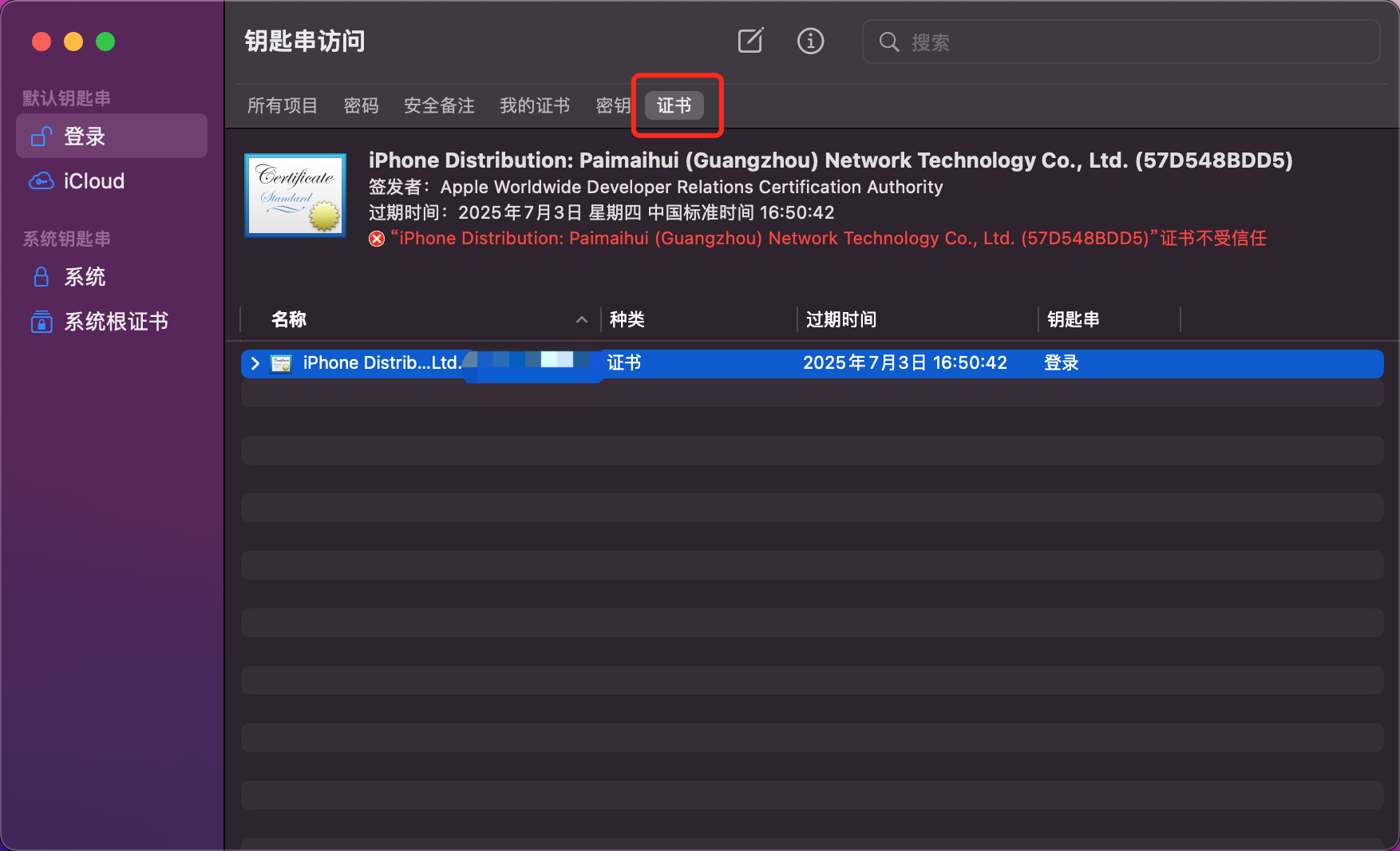This screenshot has width=1400, height=851.
Task: Click the 证书 type cell in the row
Action: 624,362
